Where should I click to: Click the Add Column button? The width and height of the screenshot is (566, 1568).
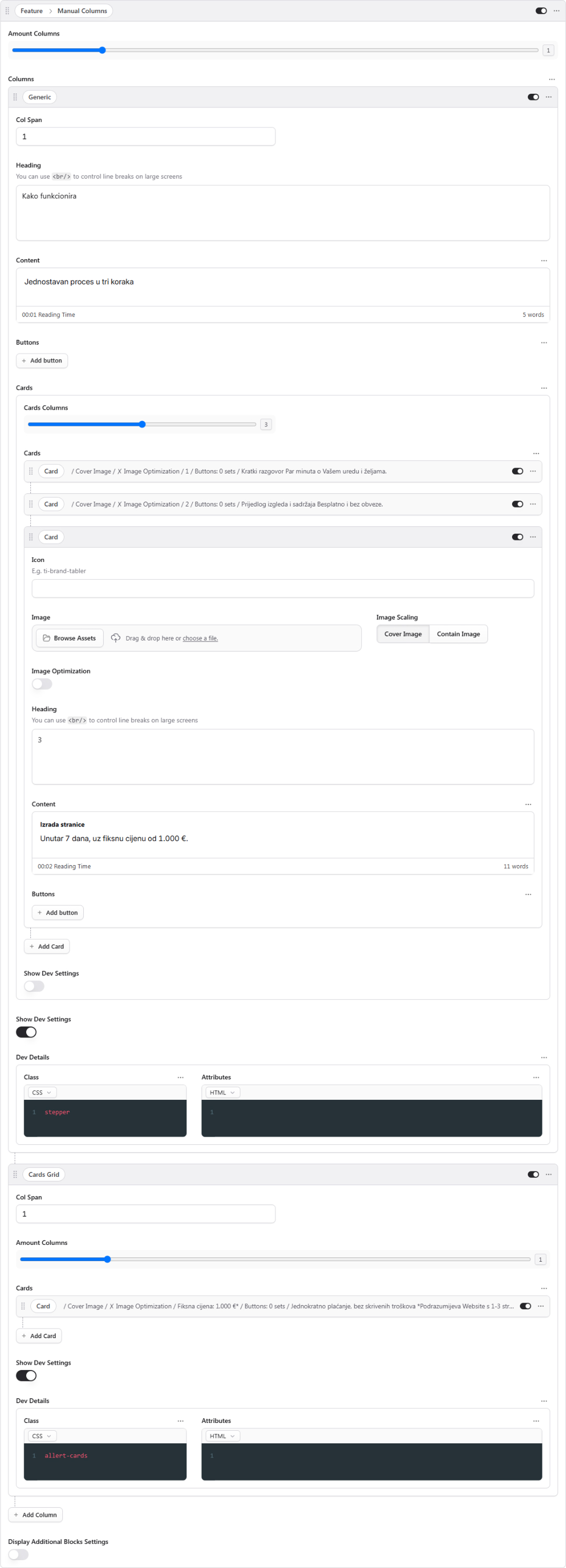click(x=35, y=1515)
